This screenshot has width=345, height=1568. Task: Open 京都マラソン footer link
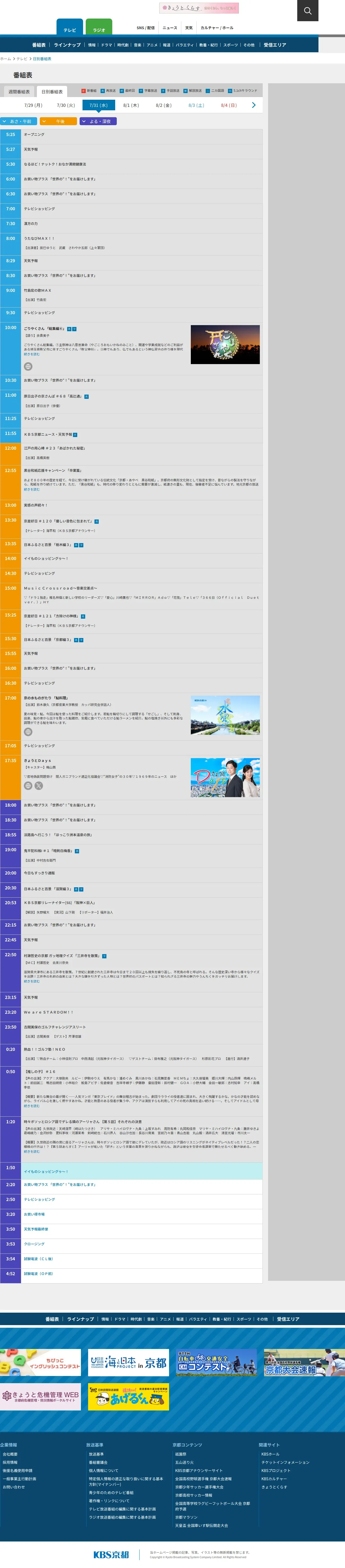[x=187, y=1517]
